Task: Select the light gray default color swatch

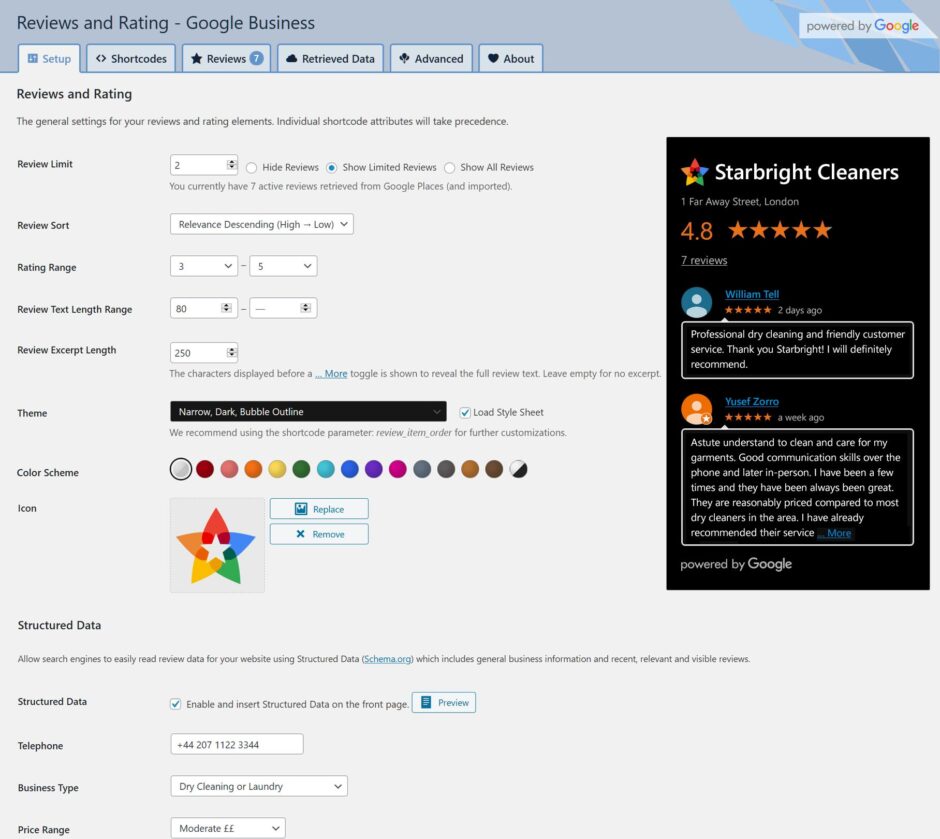Action: (181, 469)
